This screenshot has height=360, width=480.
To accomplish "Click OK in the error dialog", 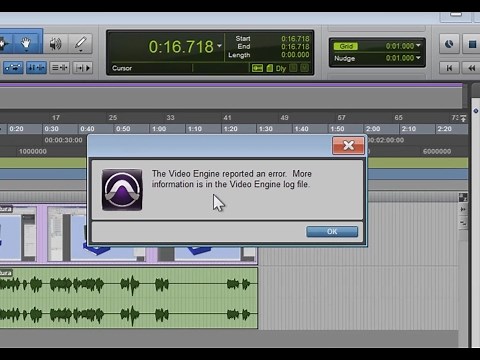I will [x=332, y=232].
